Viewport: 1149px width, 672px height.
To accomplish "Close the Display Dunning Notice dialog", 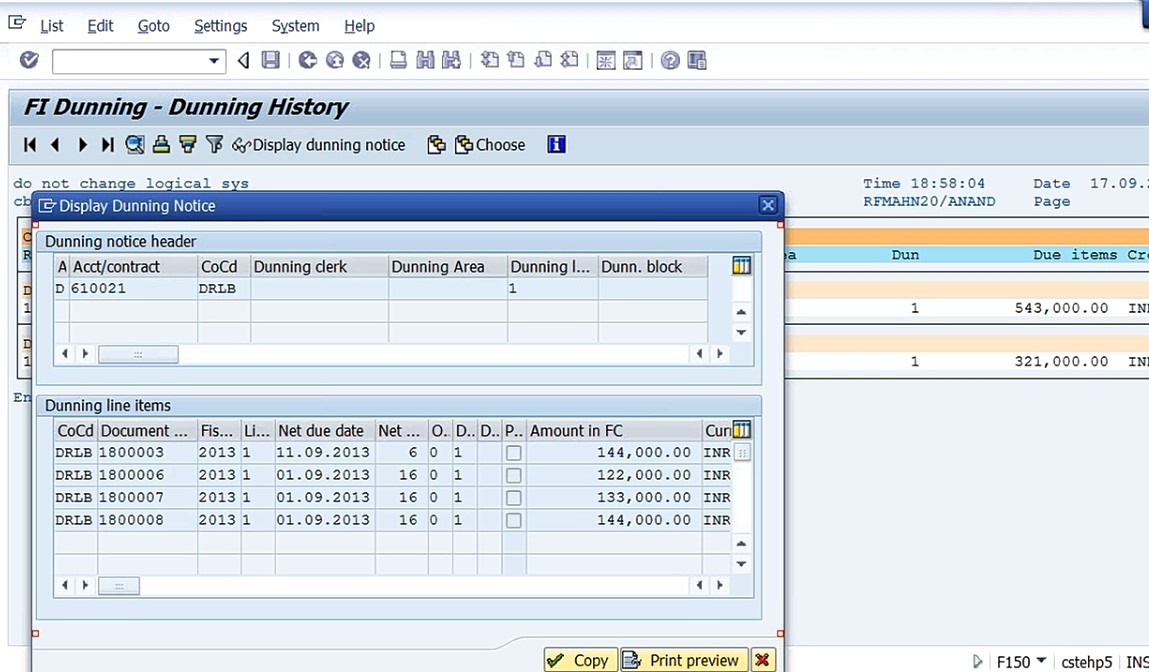I will (x=767, y=205).
